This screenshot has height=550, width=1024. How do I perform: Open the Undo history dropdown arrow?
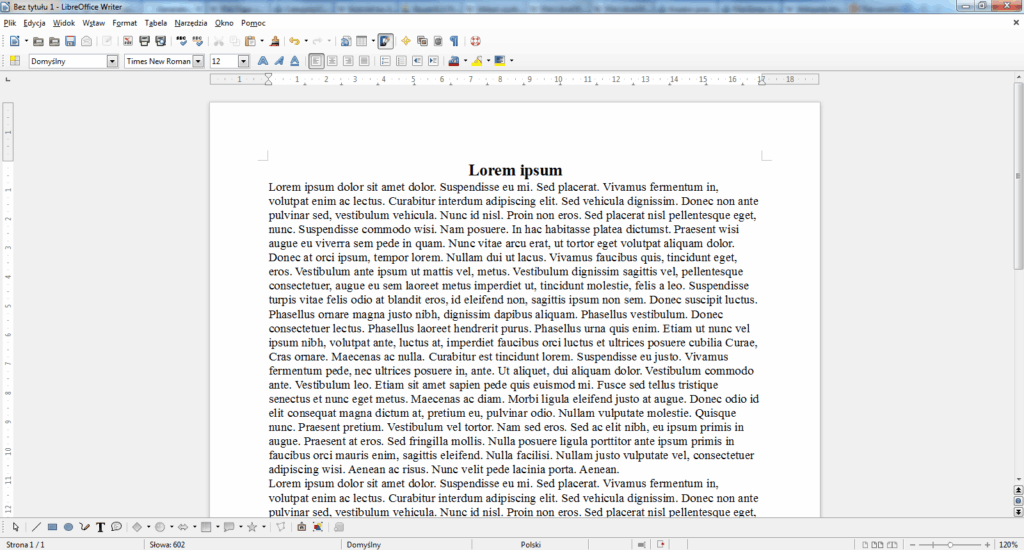(306, 41)
